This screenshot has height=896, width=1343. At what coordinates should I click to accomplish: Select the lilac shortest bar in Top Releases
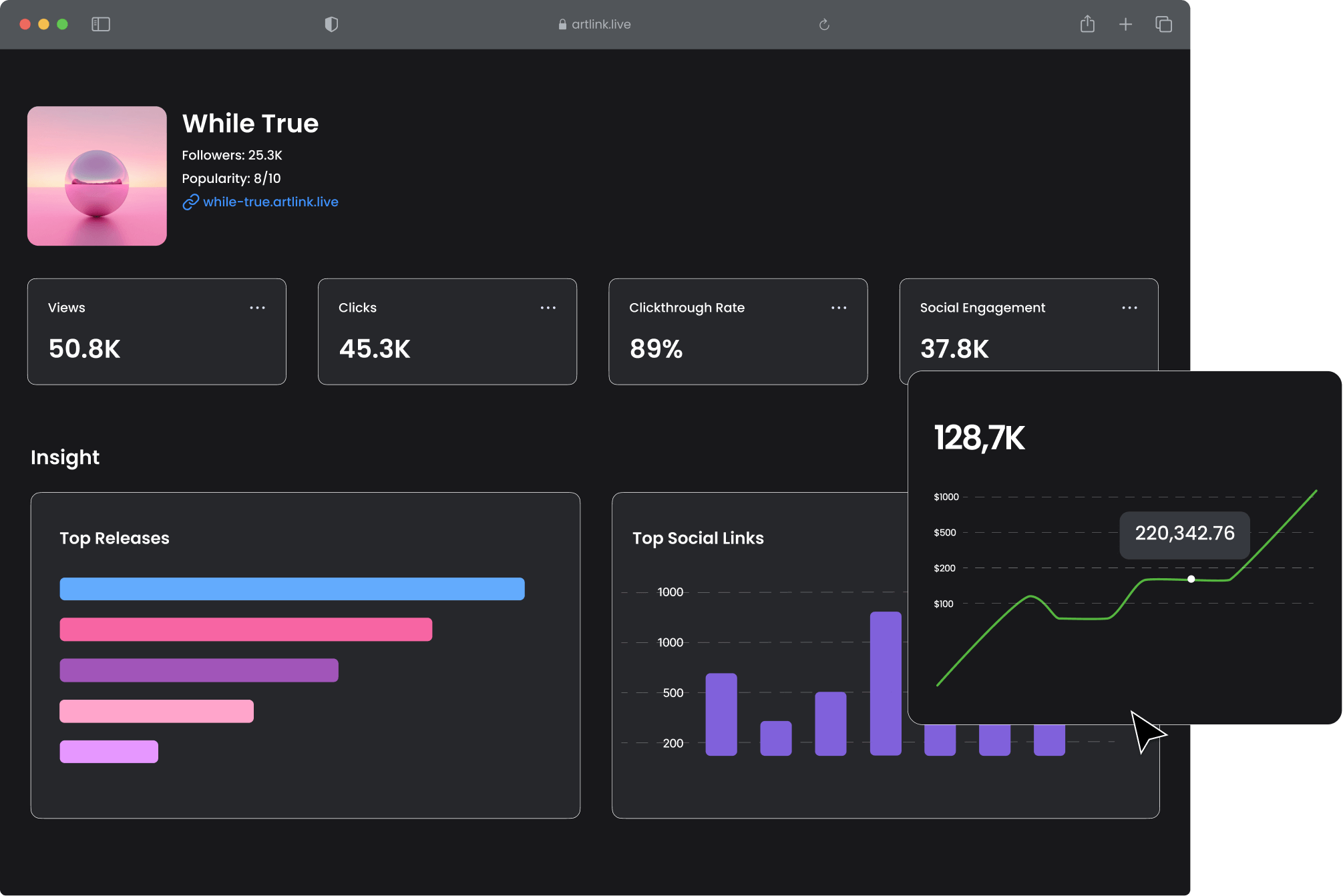(x=109, y=752)
